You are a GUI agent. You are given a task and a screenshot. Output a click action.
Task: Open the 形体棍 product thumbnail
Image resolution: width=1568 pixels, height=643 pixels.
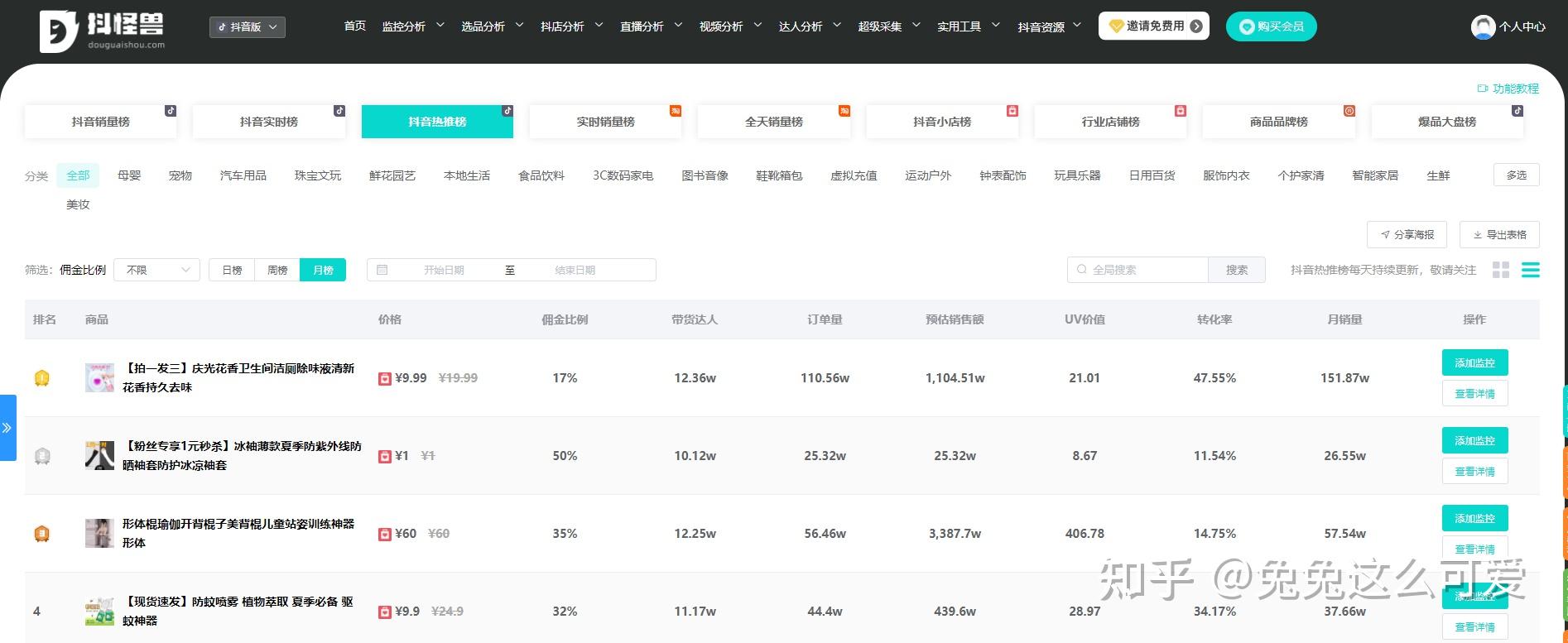(99, 533)
